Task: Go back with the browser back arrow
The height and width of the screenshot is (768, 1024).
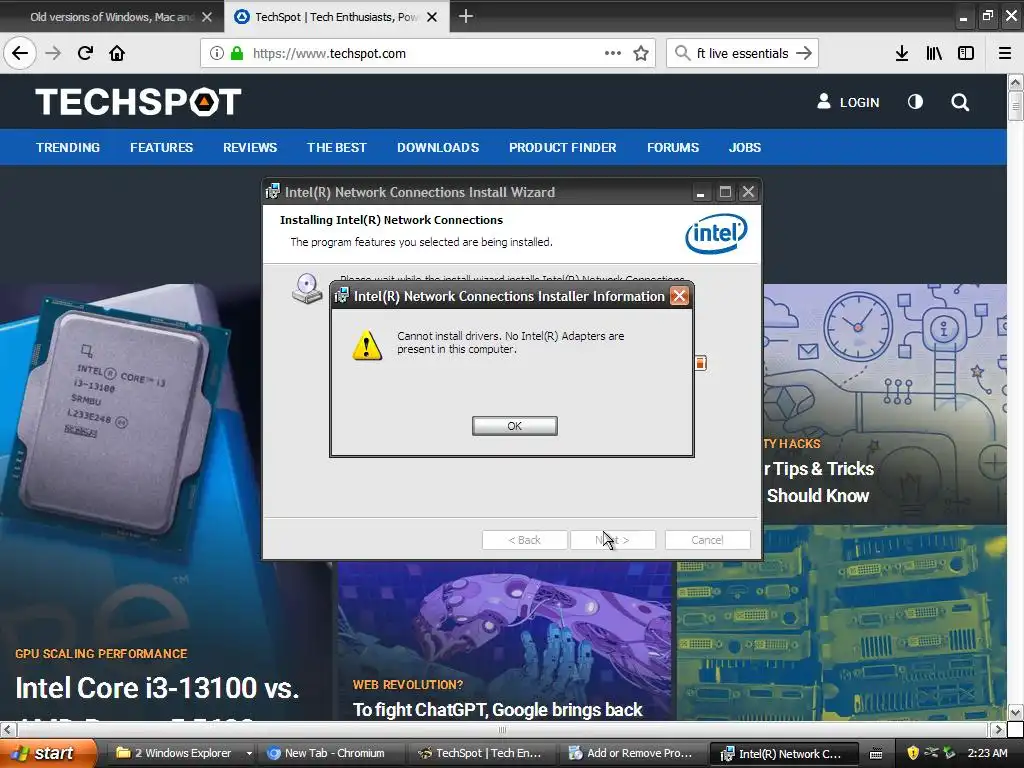Action: click(20, 53)
